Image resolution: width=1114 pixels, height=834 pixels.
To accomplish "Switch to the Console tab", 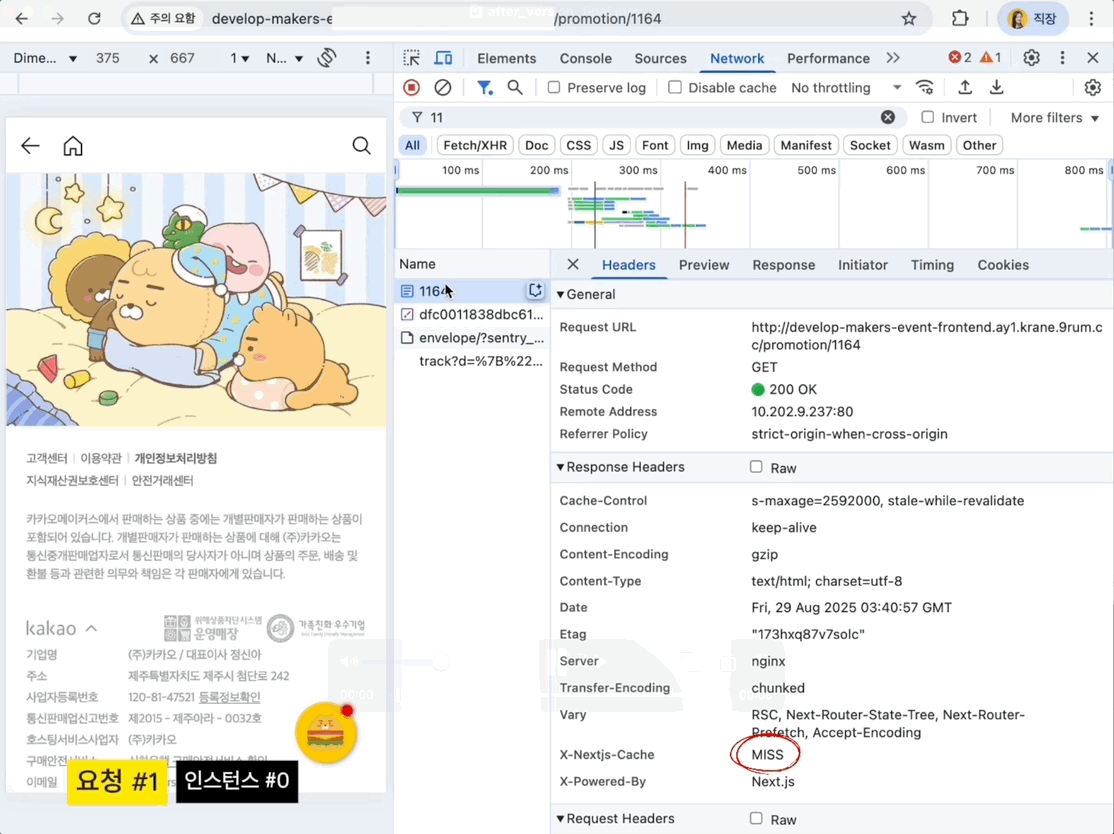I will [585, 58].
